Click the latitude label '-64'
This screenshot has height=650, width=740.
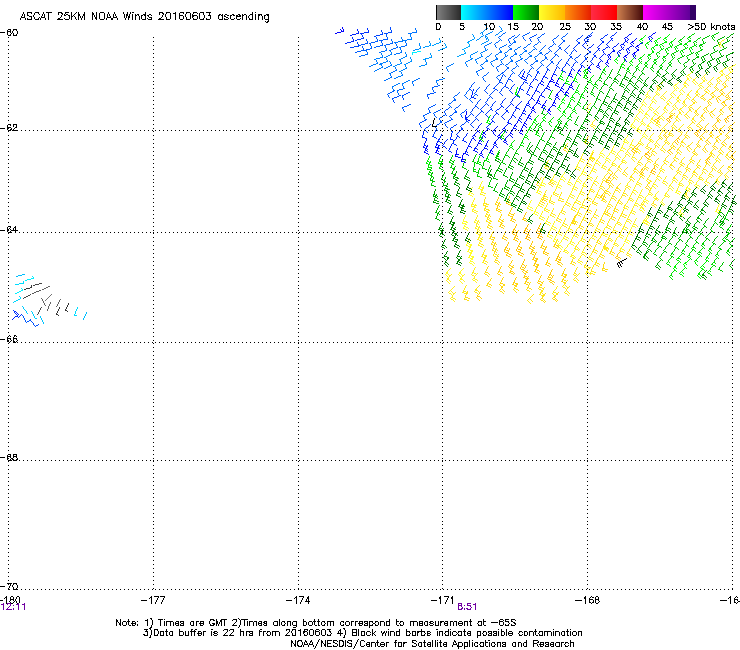[x=9, y=230]
